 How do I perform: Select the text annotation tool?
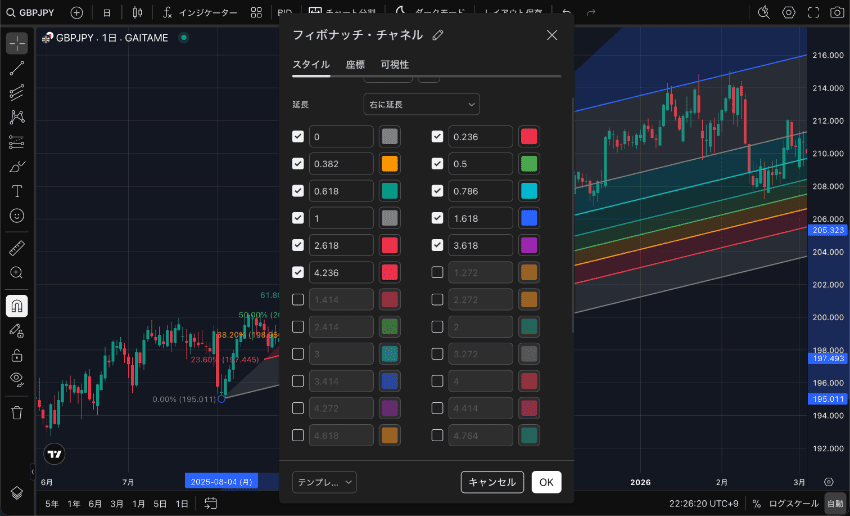coord(17,191)
